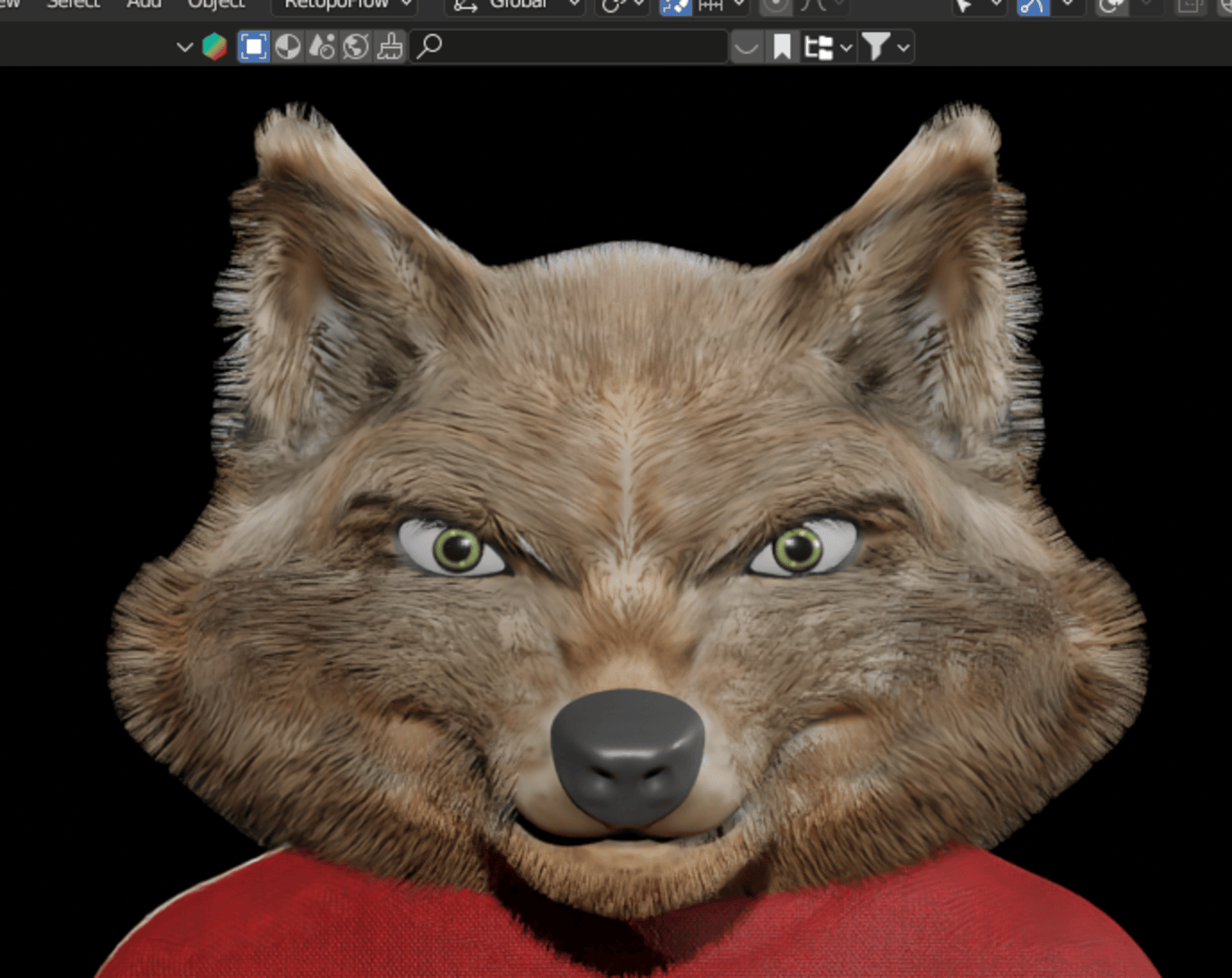Open the Select menu
Viewport: 1232px width, 978px height.
click(x=73, y=5)
